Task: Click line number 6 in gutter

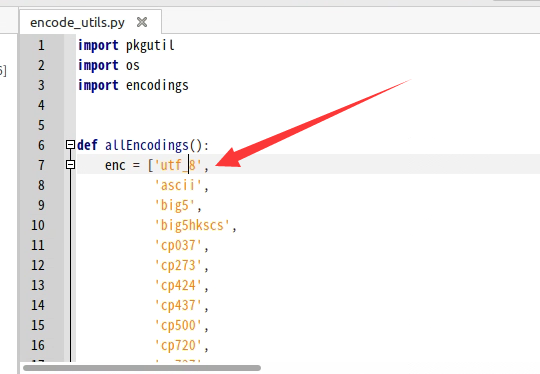Action: 41,145
